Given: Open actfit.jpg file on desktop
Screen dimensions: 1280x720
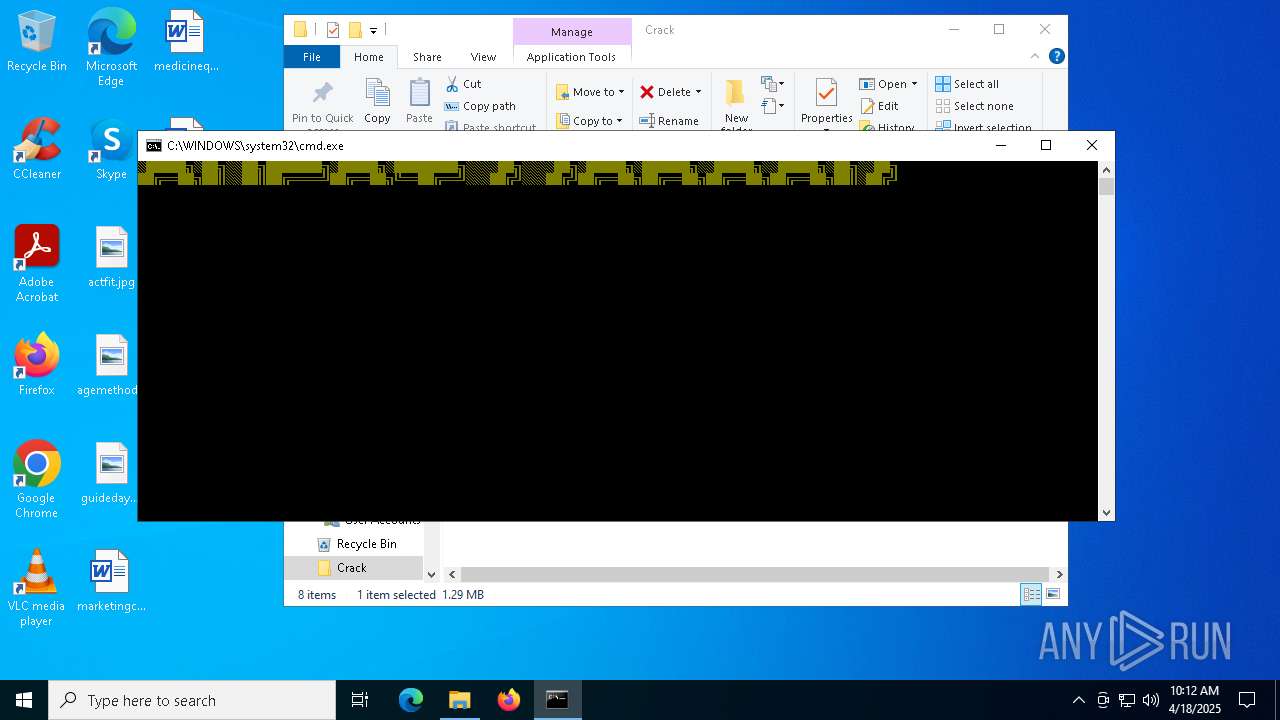Looking at the screenshot, I should [111, 257].
